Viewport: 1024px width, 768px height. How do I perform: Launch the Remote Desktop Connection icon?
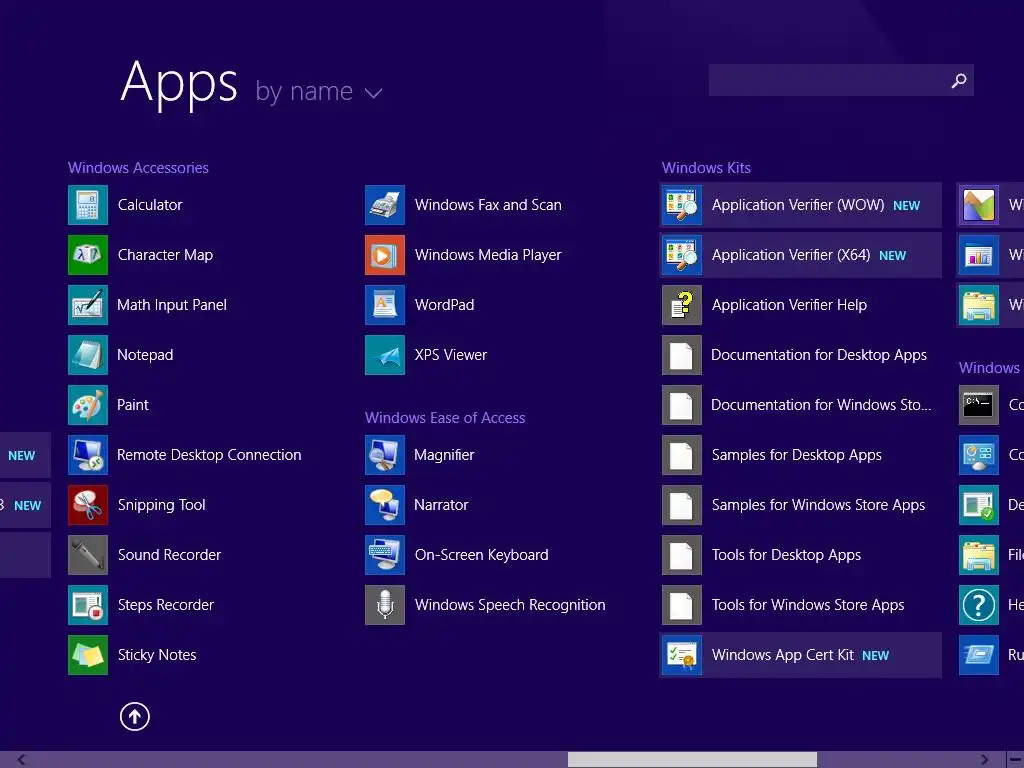tap(88, 455)
